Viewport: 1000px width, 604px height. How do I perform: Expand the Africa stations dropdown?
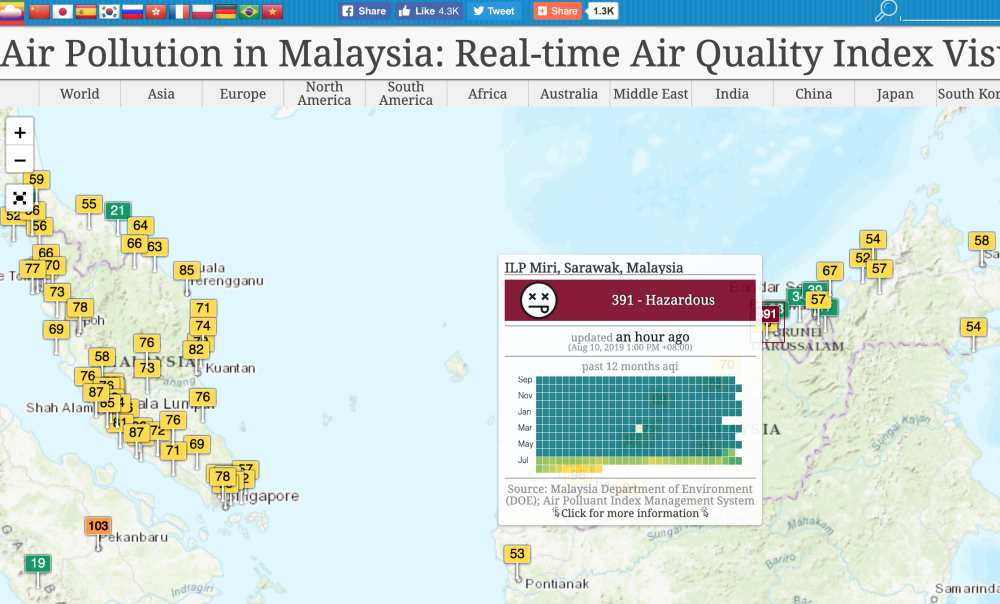tap(487, 93)
